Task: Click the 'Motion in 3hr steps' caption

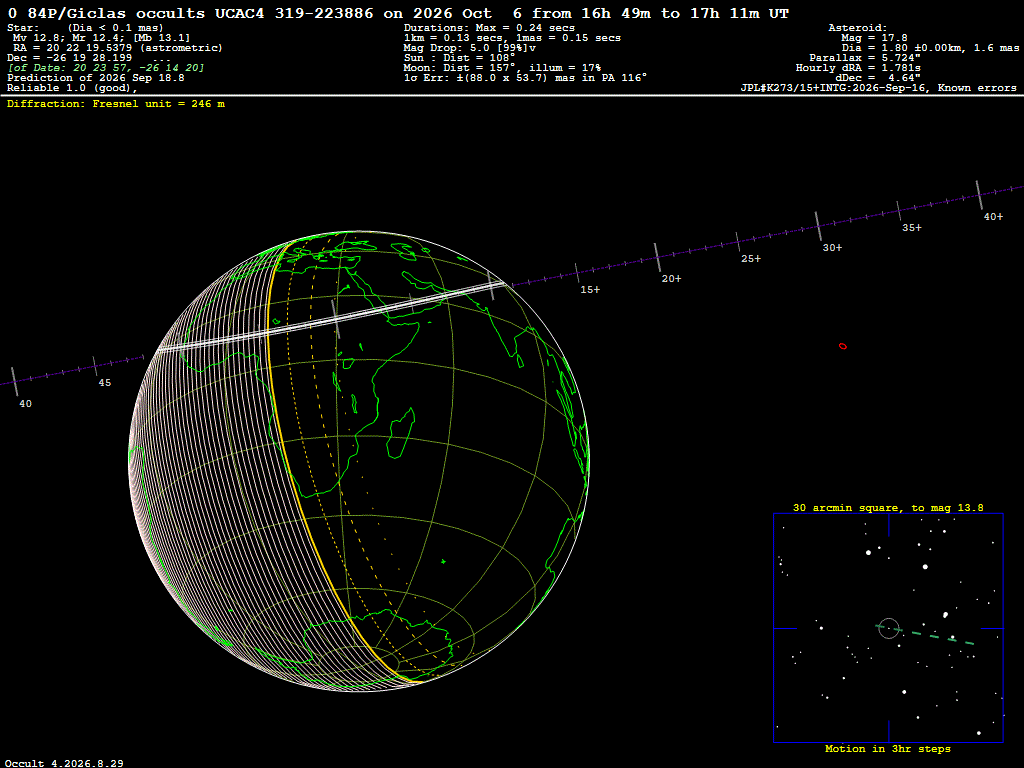Action: pos(888,749)
